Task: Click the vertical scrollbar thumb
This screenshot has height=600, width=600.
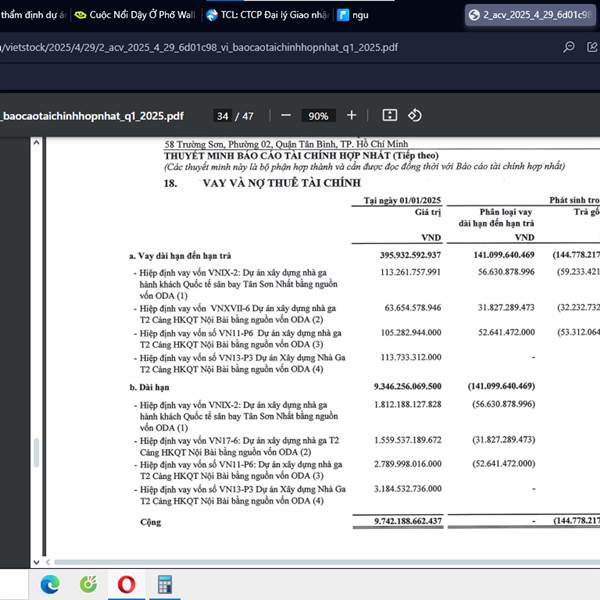Action: (x=36, y=453)
